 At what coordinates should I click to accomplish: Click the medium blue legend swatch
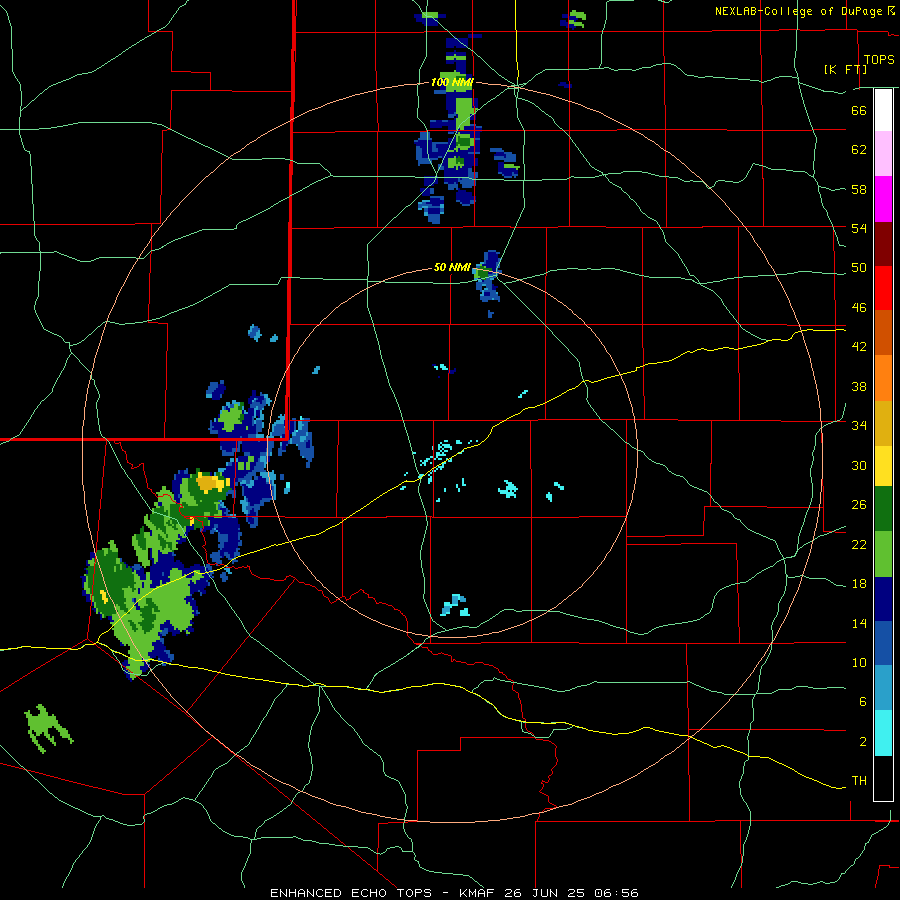point(883,643)
